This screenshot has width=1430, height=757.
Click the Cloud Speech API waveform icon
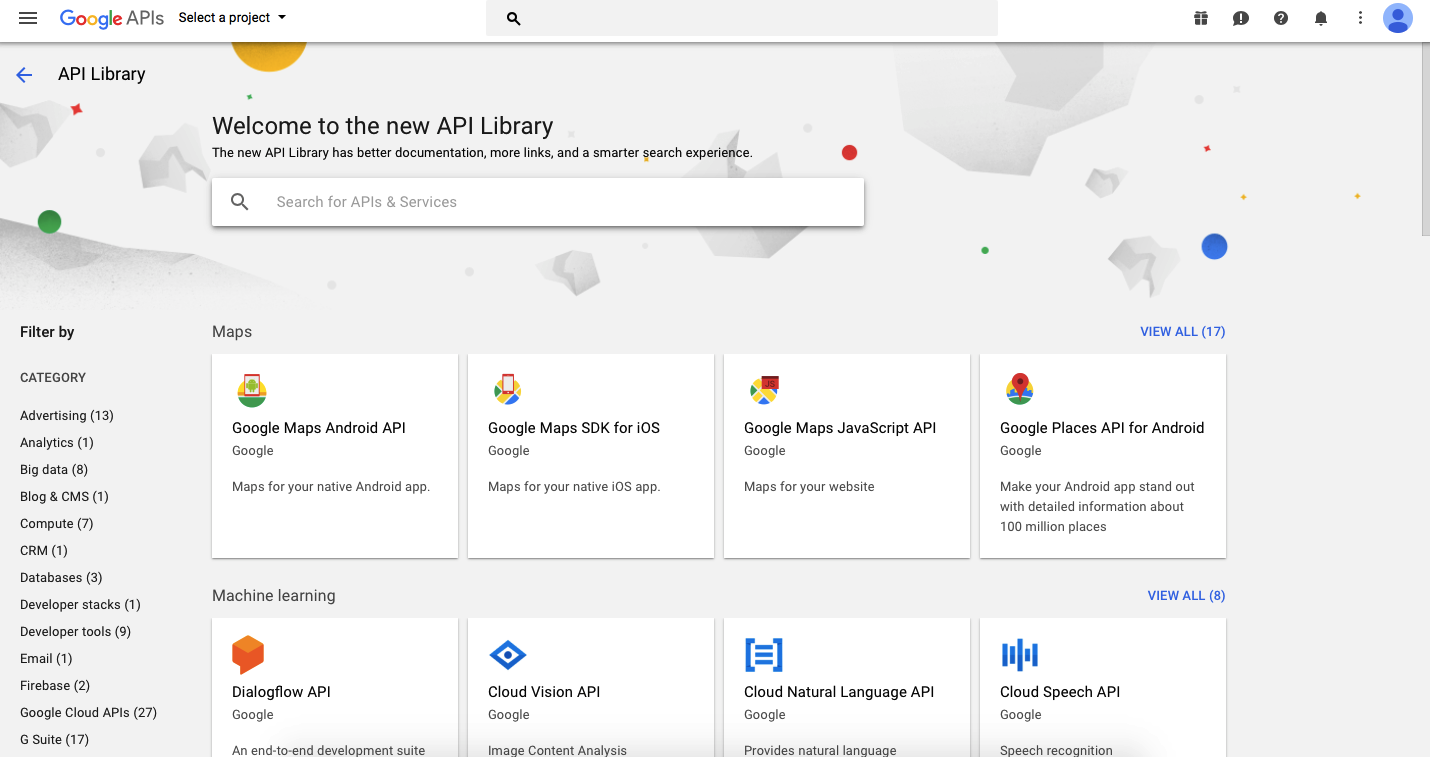tap(1020, 655)
